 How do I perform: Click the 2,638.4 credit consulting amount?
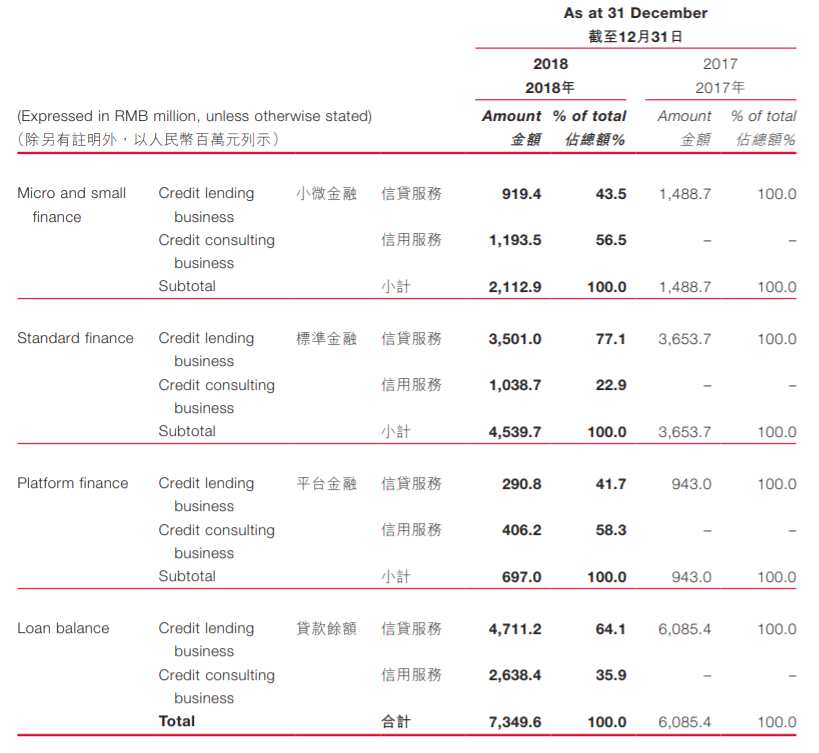(x=515, y=675)
